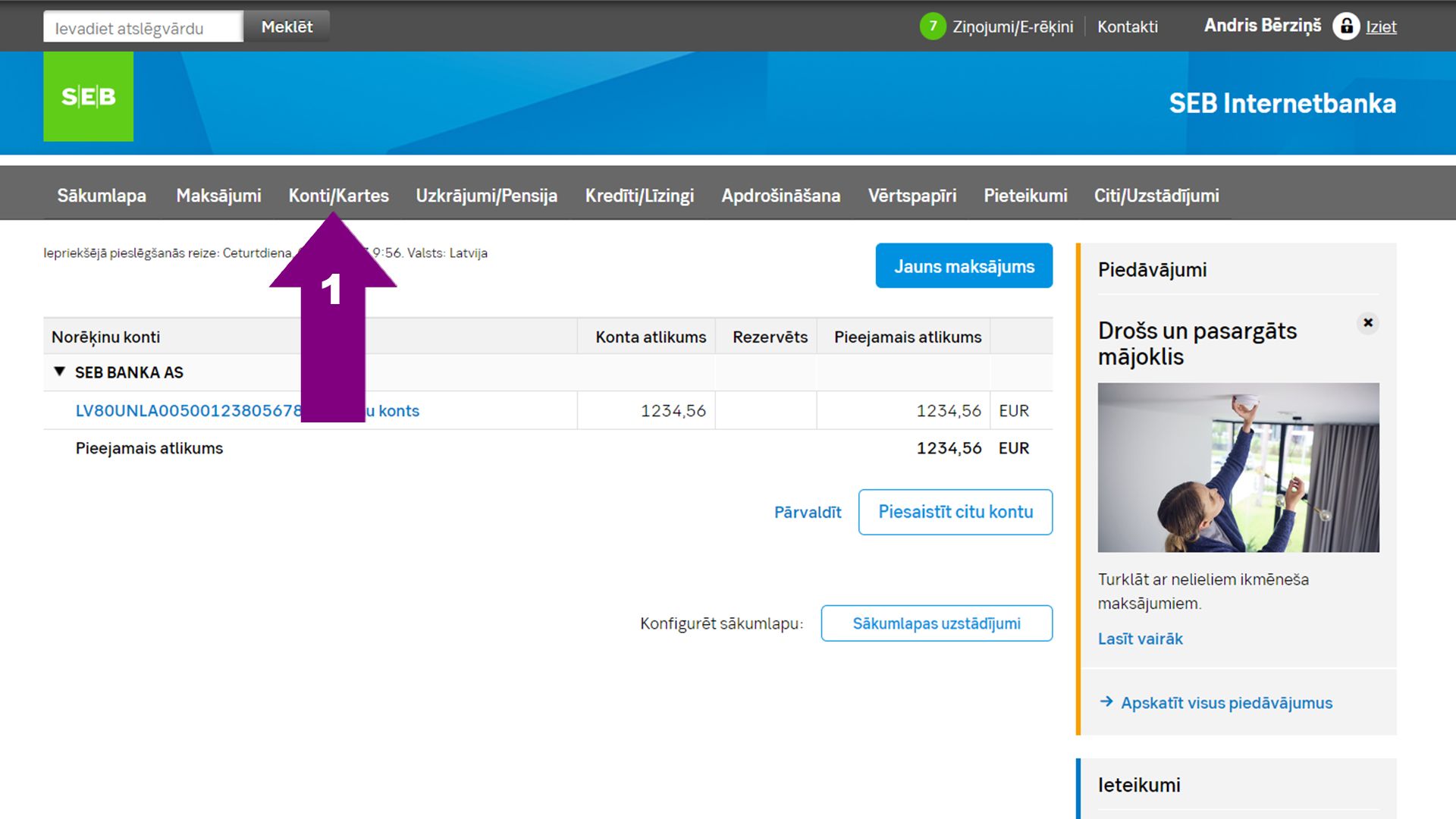Click the SEB Internetbanka title
The height and width of the screenshot is (819, 1456).
click(1282, 103)
